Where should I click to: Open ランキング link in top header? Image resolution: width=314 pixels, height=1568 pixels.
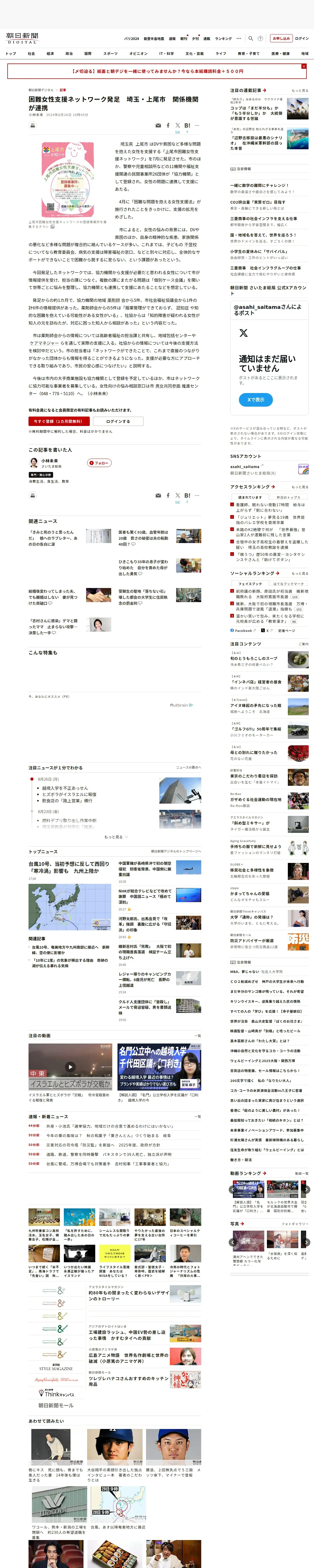click(x=223, y=38)
